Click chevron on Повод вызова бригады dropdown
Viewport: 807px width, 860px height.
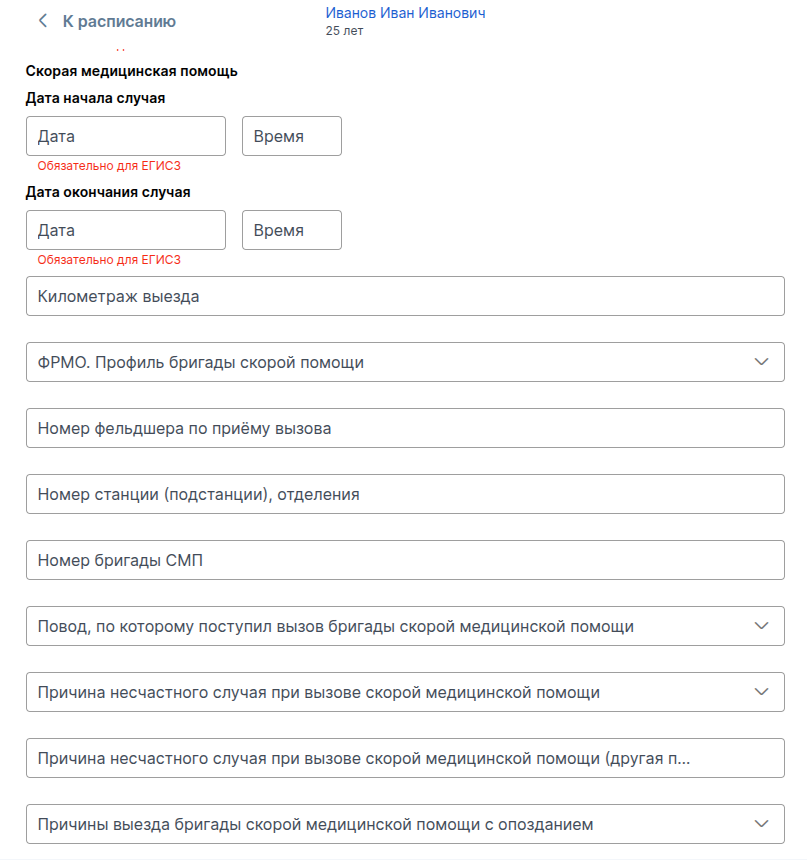coord(762,626)
